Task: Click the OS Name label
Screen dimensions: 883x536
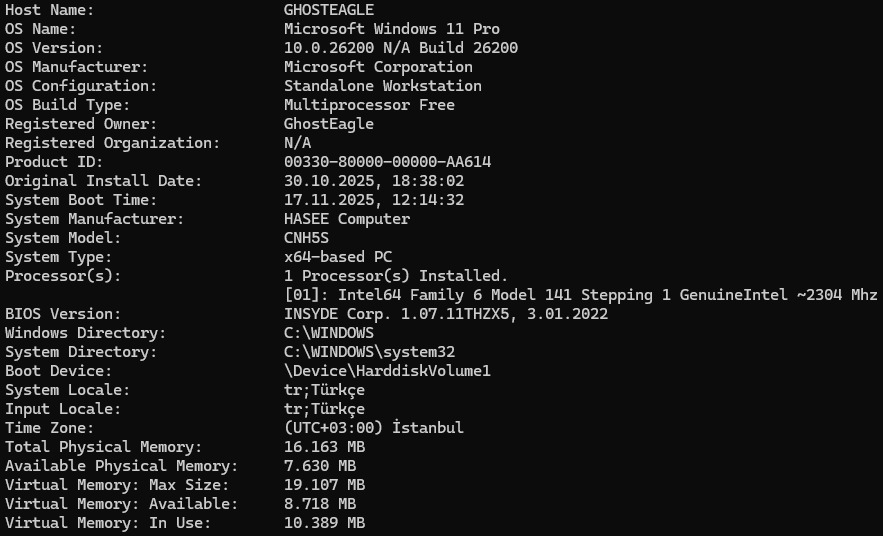Action: 40,29
